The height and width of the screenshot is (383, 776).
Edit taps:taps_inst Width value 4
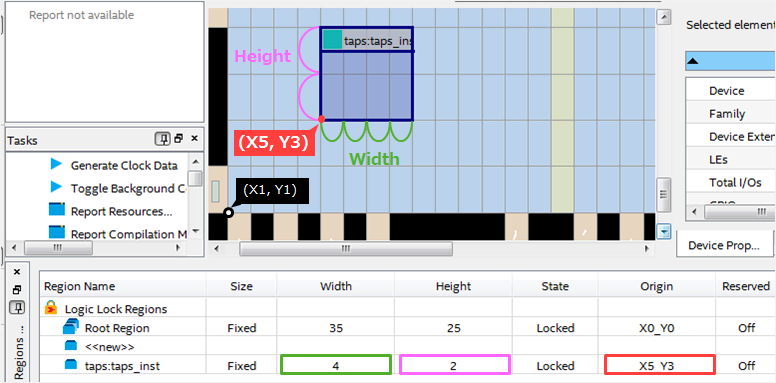(x=336, y=365)
